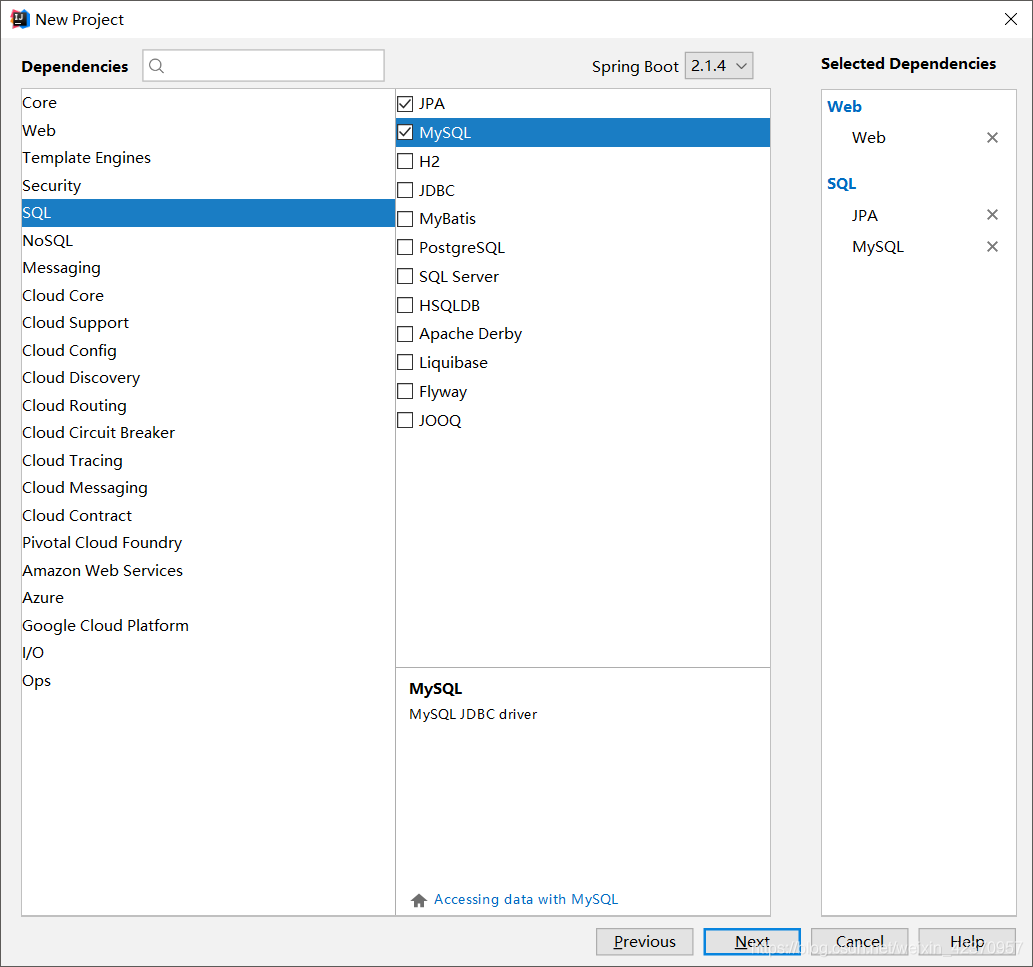The width and height of the screenshot is (1033, 967).
Task: Choose Google Cloud Platform category
Action: 208,626
